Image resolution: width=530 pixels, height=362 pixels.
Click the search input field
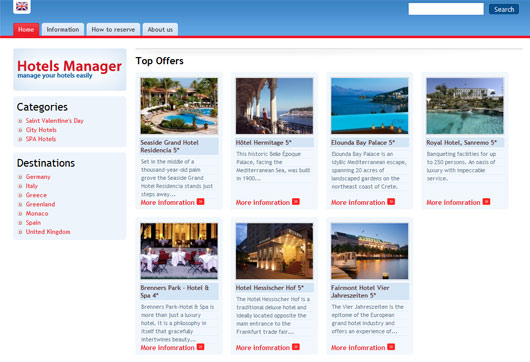point(446,9)
